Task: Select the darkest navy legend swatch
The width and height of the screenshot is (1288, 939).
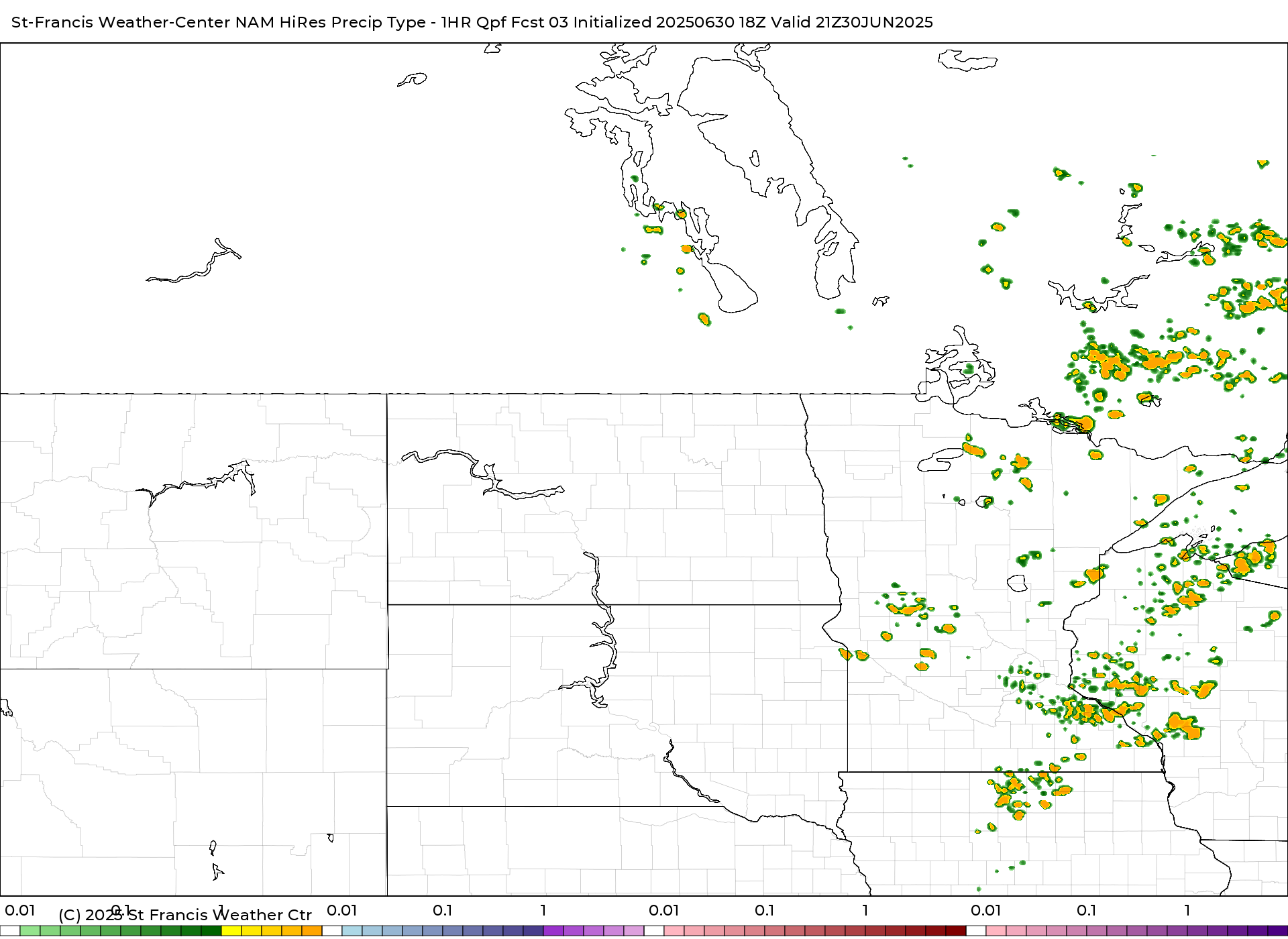Action: [533, 931]
